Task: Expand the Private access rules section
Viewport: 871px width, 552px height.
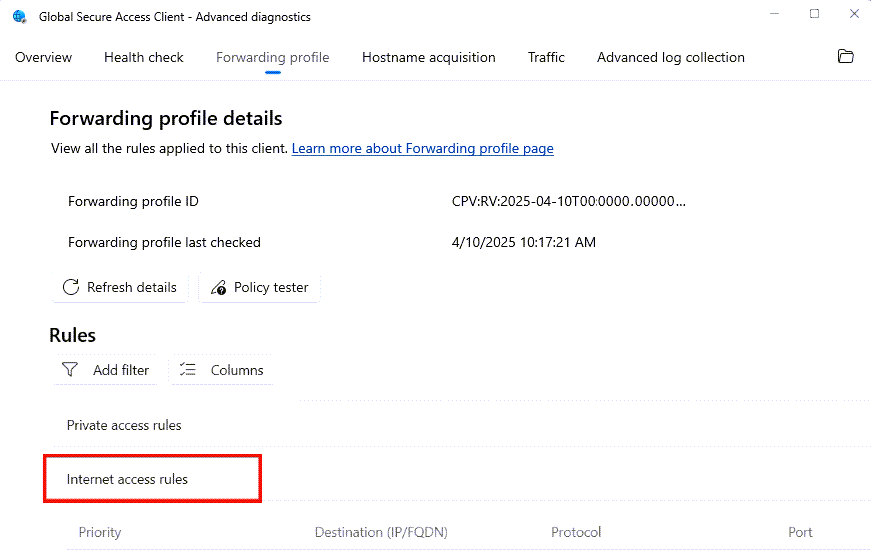Action: click(x=124, y=425)
